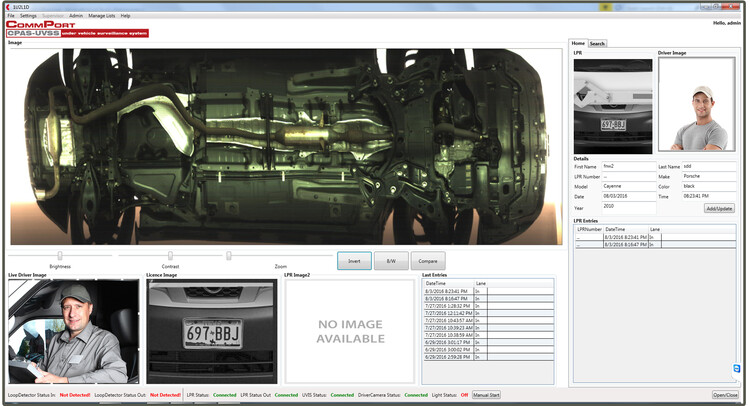Click the Date field showing 08/03/2016
This screenshot has width=750, height=406.
(629, 197)
